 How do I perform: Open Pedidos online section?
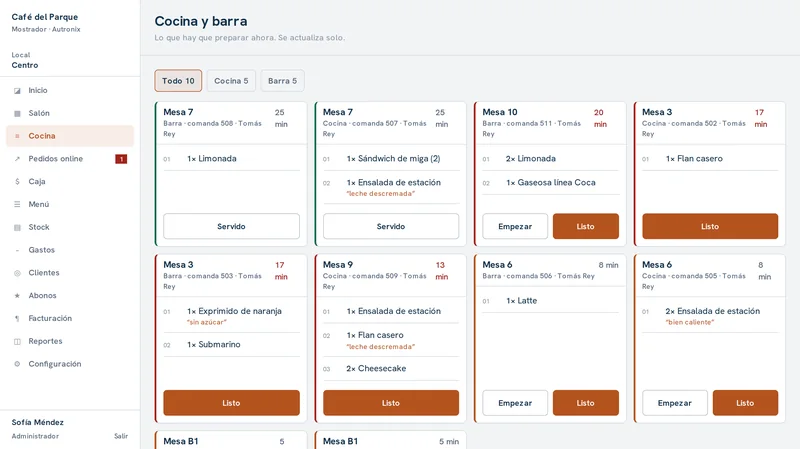click(x=70, y=159)
